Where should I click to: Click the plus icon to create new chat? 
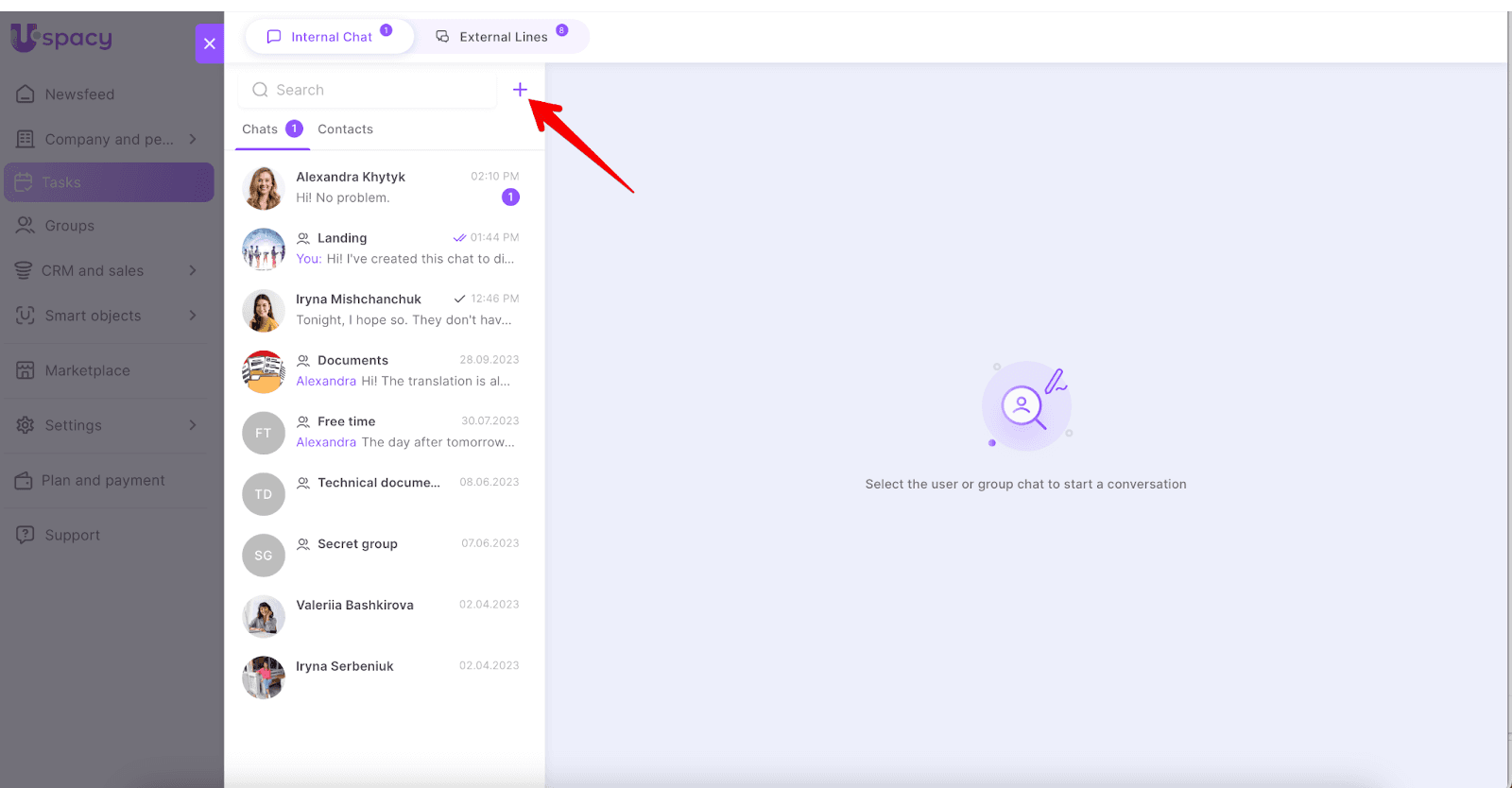[520, 90]
